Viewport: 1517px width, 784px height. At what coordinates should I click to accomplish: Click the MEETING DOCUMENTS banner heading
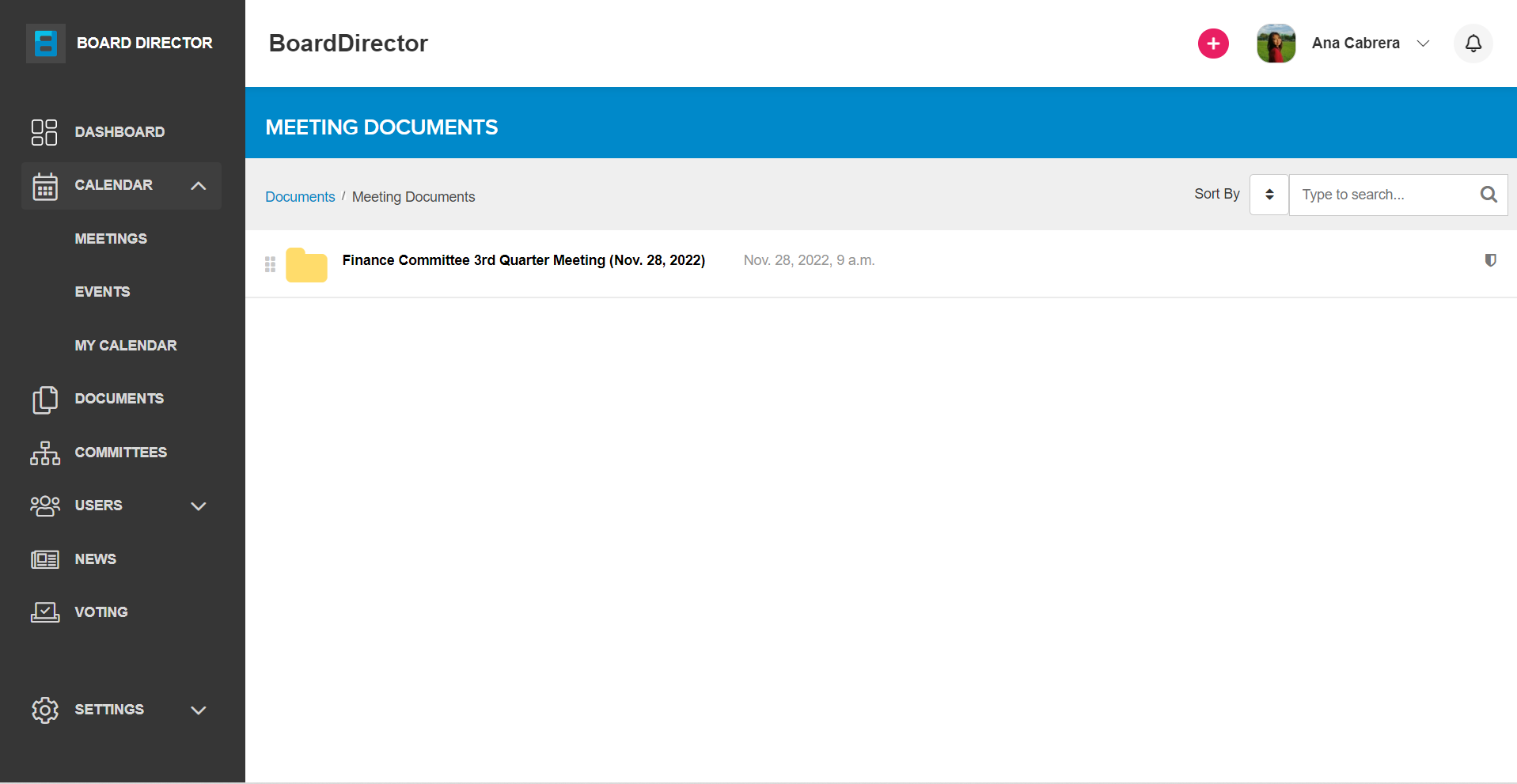[381, 127]
